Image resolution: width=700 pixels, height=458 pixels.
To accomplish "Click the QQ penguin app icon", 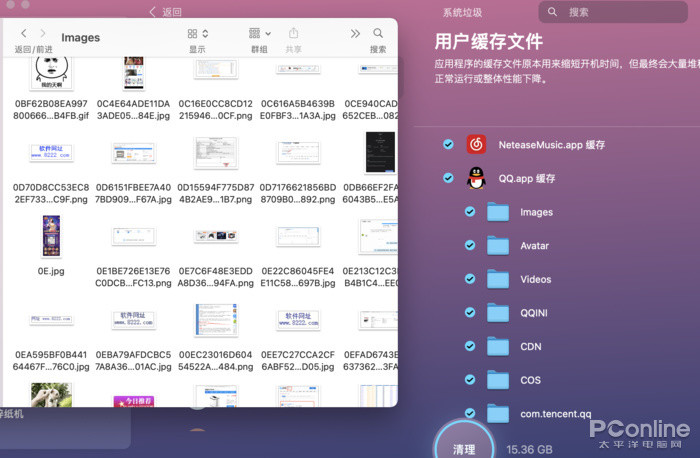I will 476,178.
